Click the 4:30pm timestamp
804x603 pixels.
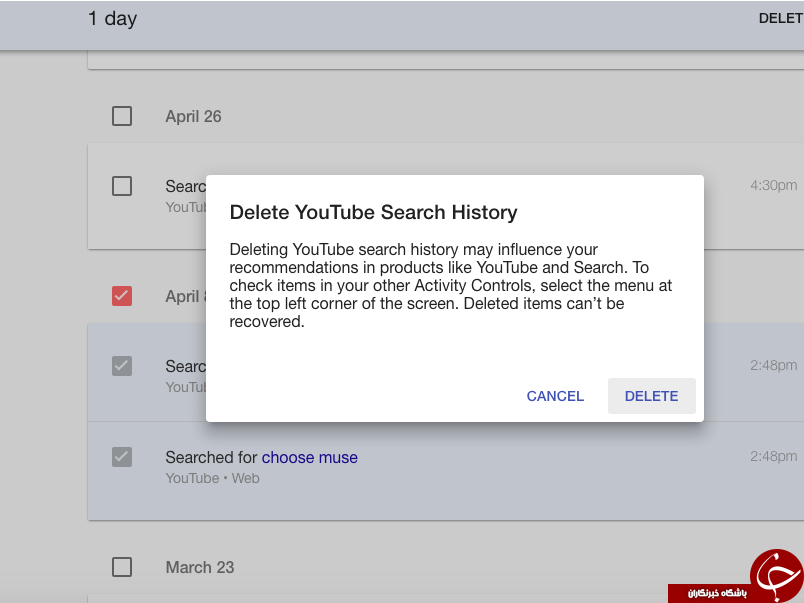point(774,185)
